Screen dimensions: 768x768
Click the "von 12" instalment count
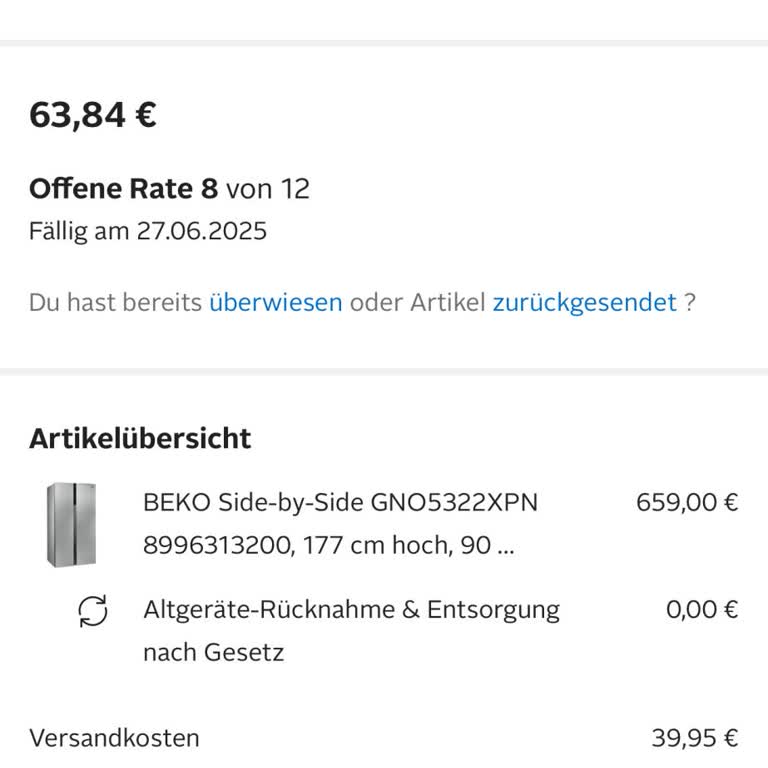(x=267, y=188)
